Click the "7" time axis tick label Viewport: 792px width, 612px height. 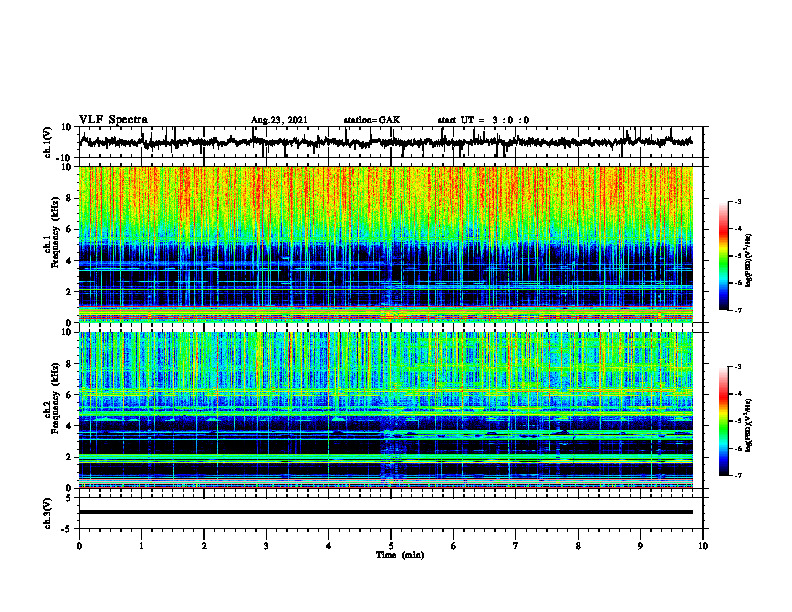[516, 546]
